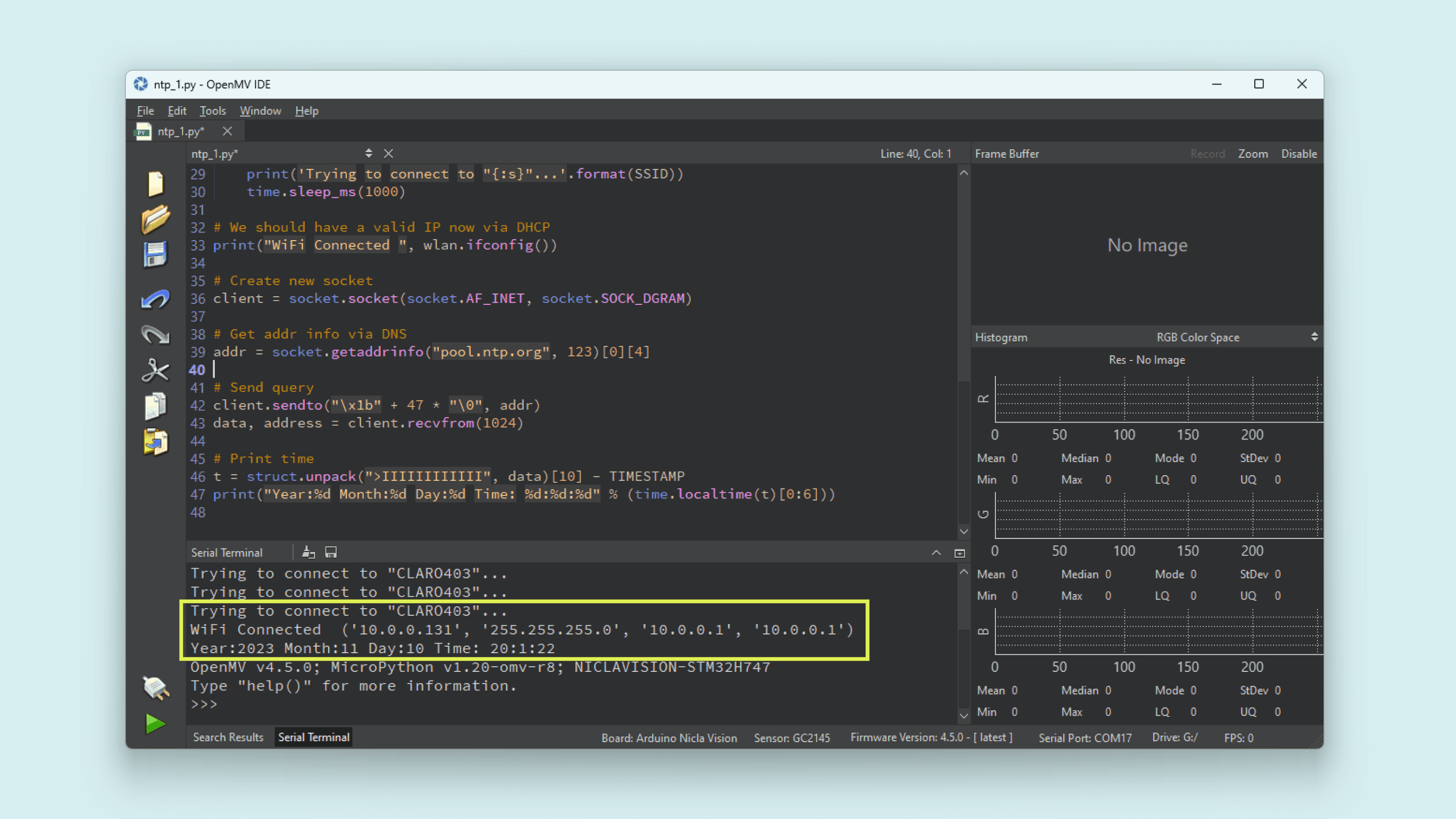Switch to the Search Results tab
Viewport: 1456px width, 819px height.
(x=229, y=737)
